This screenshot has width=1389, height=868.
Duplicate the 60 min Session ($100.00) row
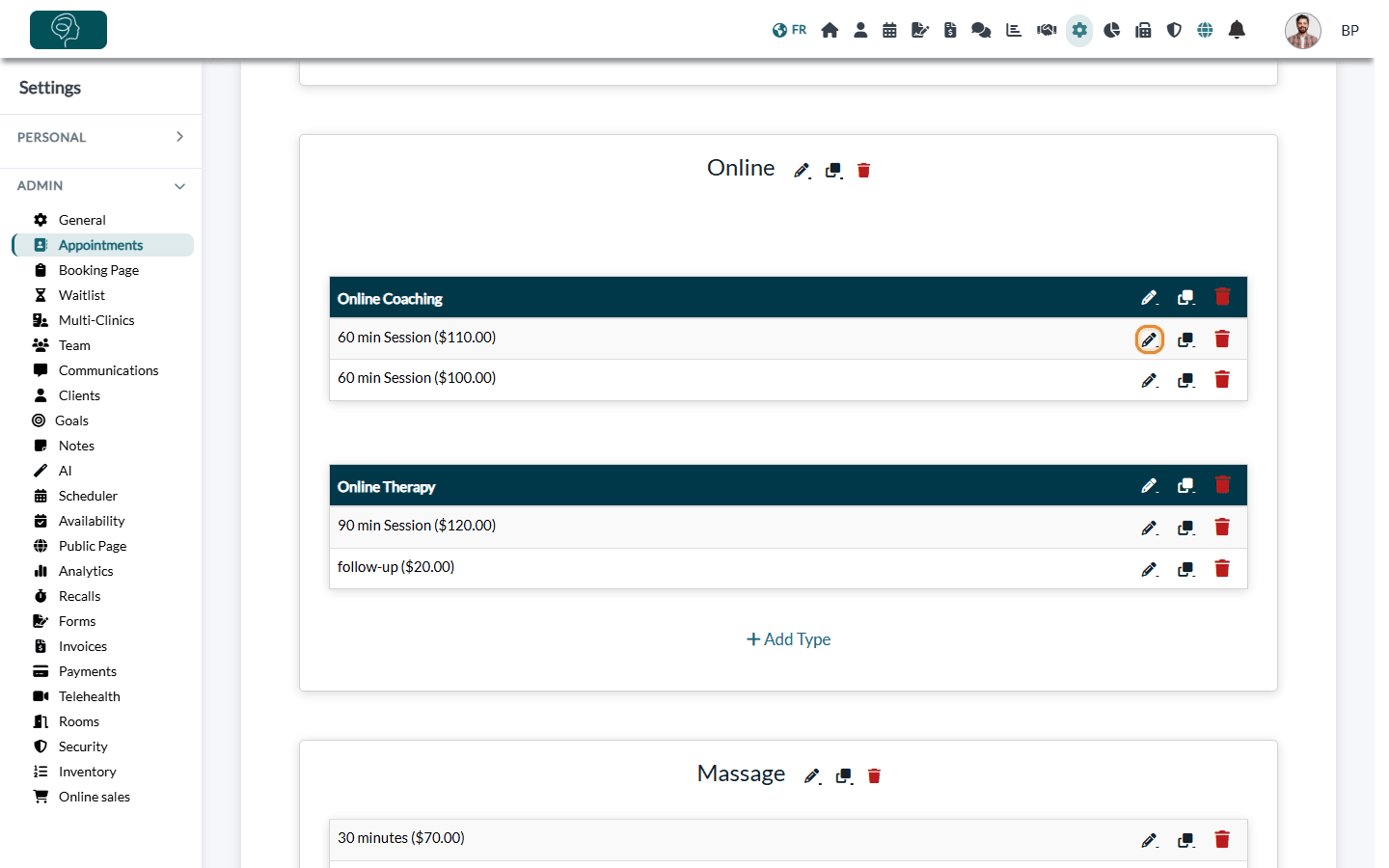click(x=1186, y=380)
